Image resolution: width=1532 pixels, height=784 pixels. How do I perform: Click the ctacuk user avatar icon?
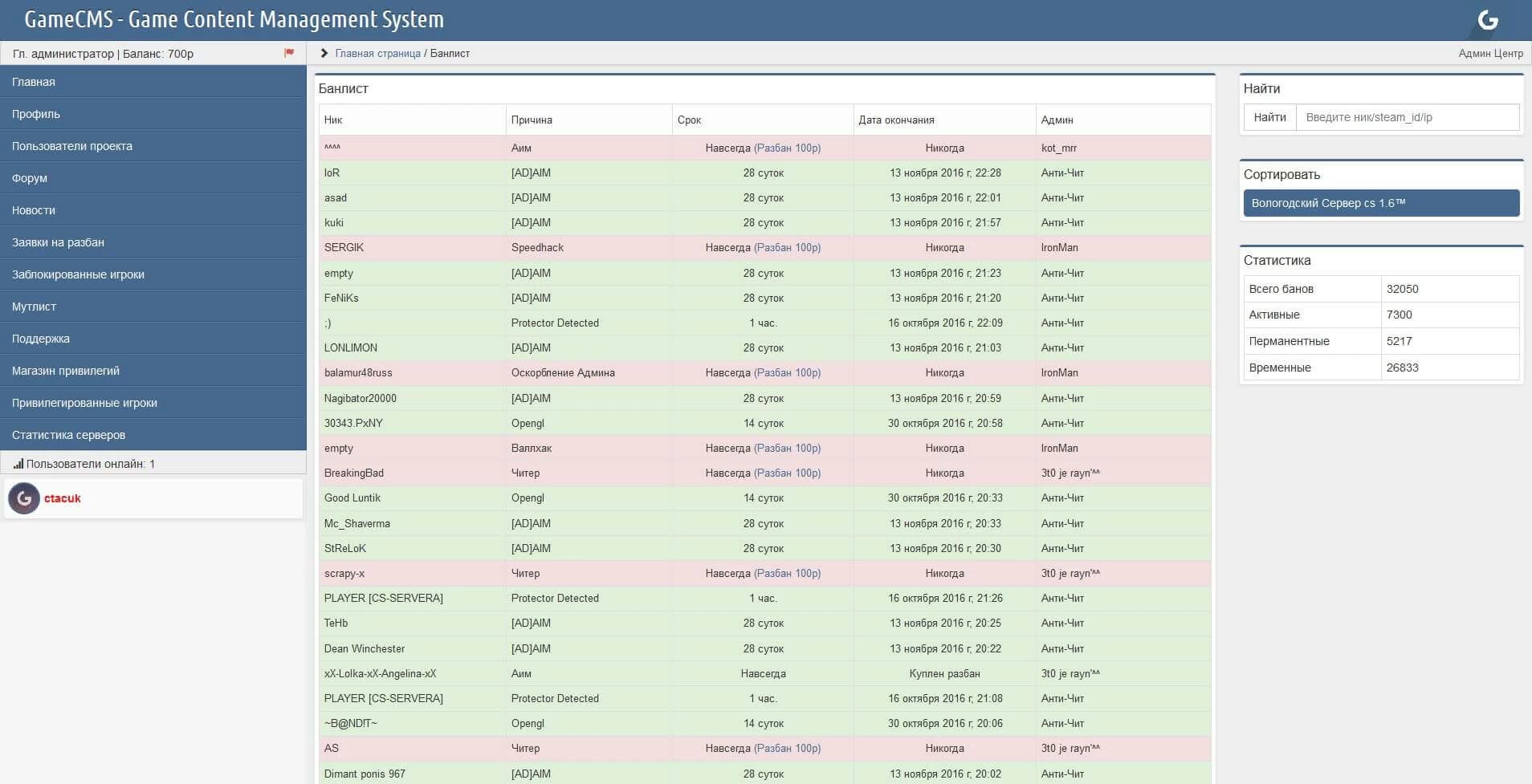pyautogui.click(x=24, y=498)
